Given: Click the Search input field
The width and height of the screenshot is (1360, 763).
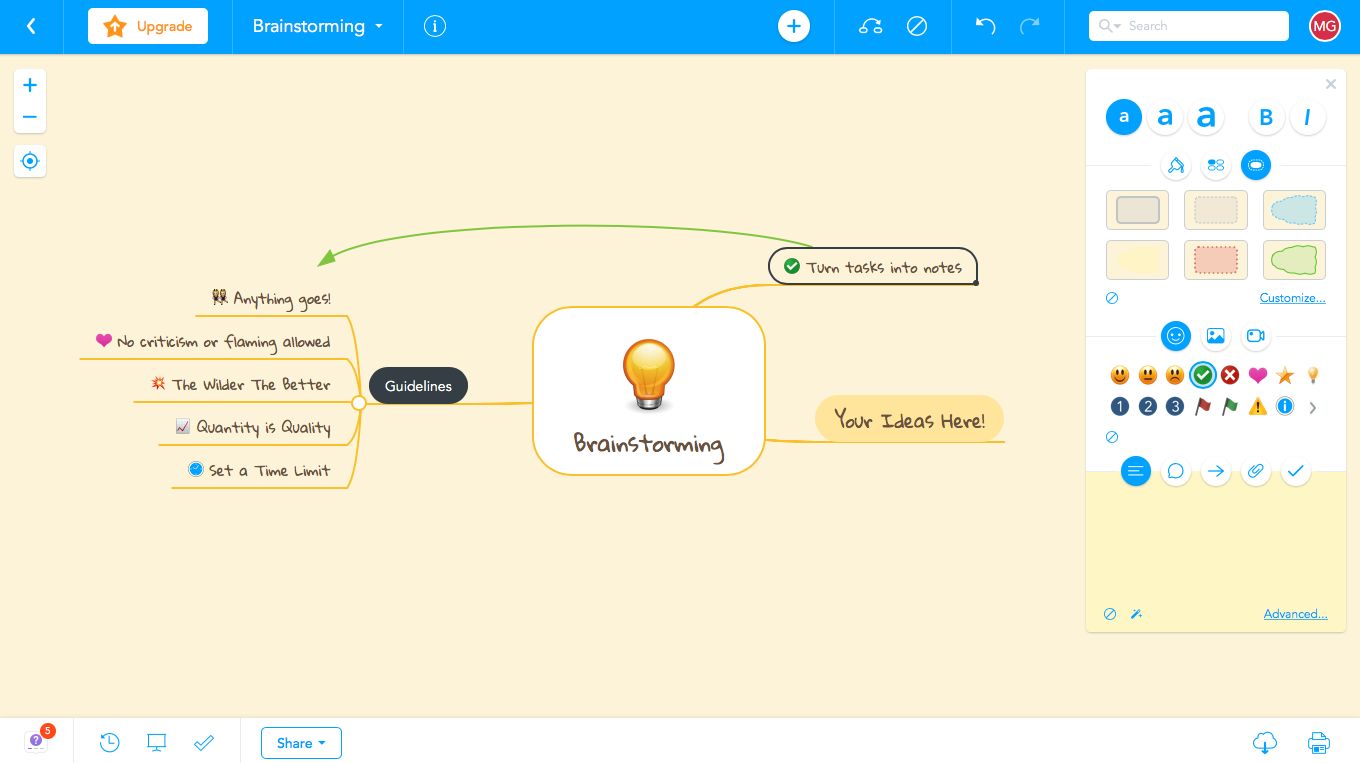Looking at the screenshot, I should click(x=1189, y=26).
